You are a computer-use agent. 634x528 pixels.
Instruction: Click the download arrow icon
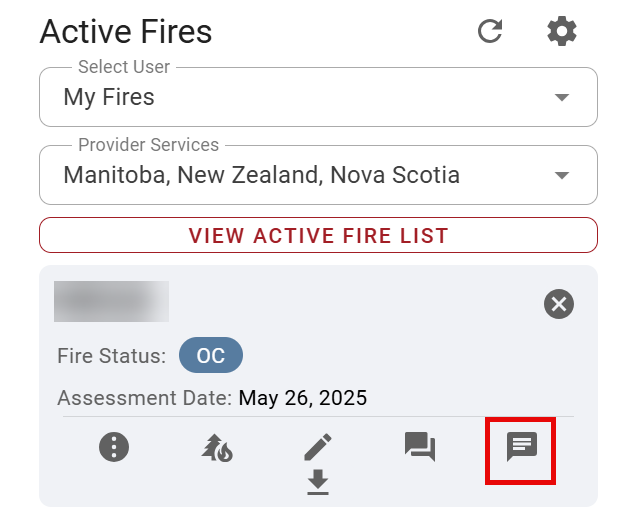(x=318, y=483)
